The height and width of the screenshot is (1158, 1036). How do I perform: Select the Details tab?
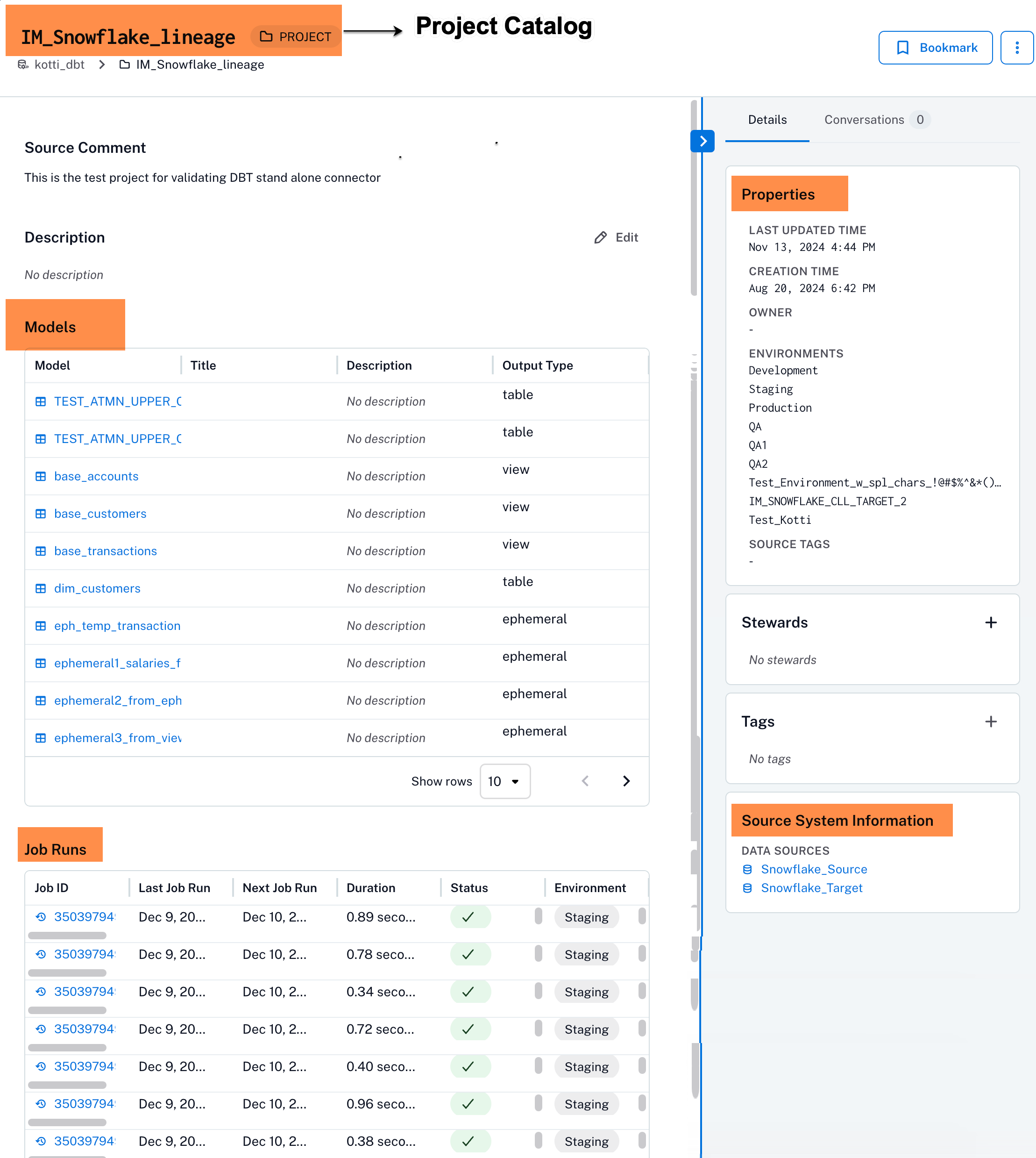click(x=767, y=120)
